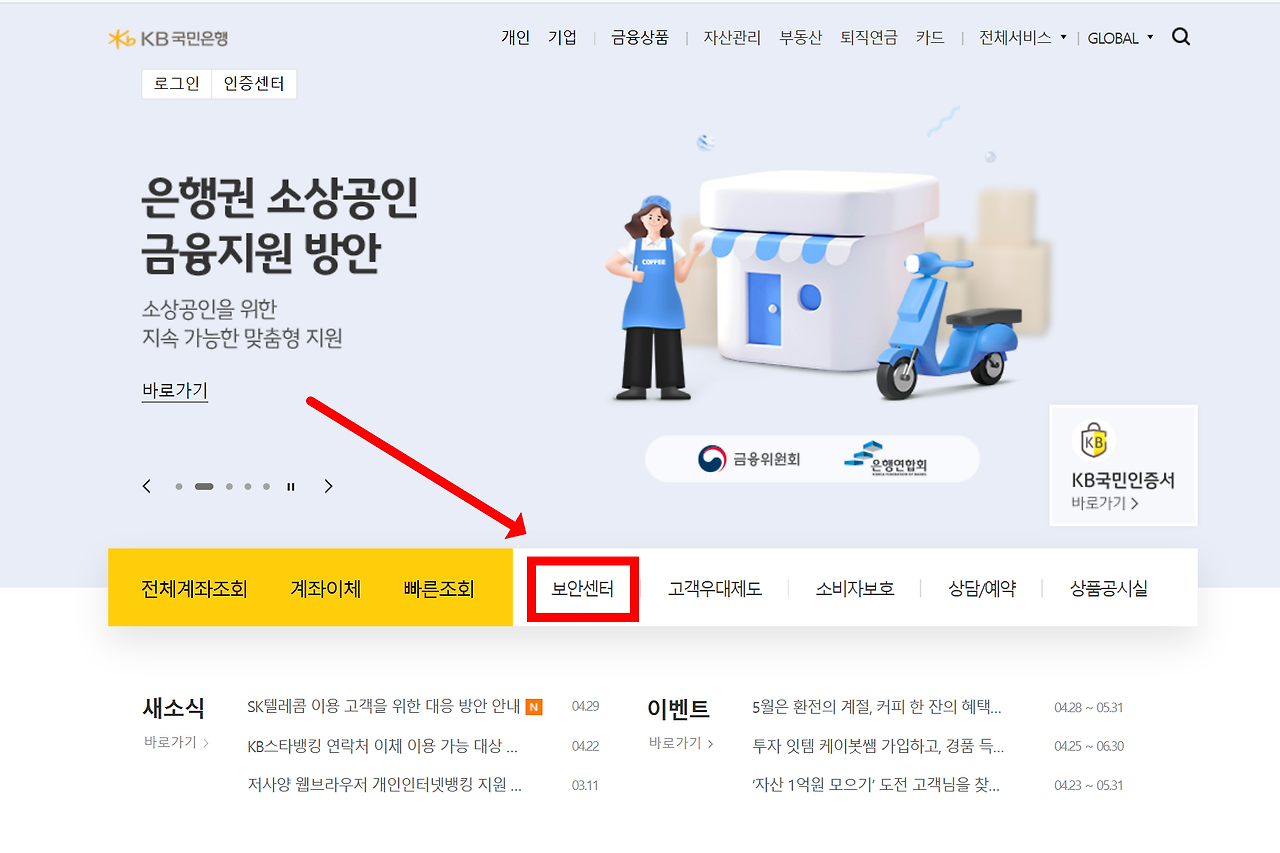Open the site search
This screenshot has width=1280, height=853.
(1181, 36)
